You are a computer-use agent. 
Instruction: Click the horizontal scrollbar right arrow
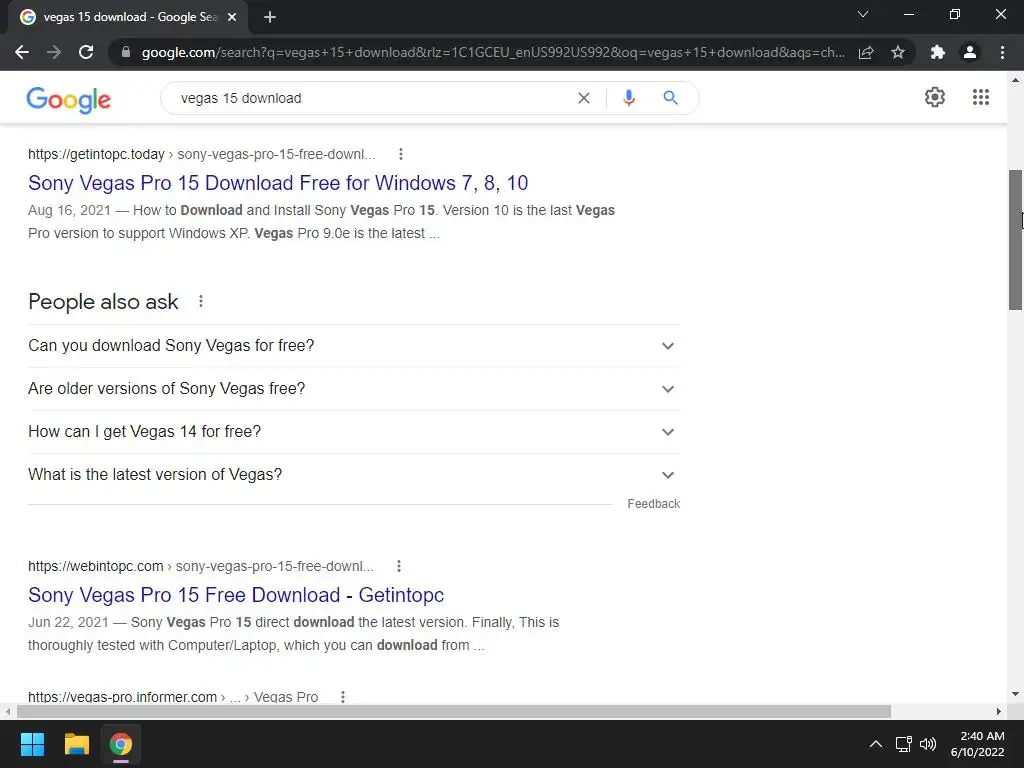[x=999, y=711]
